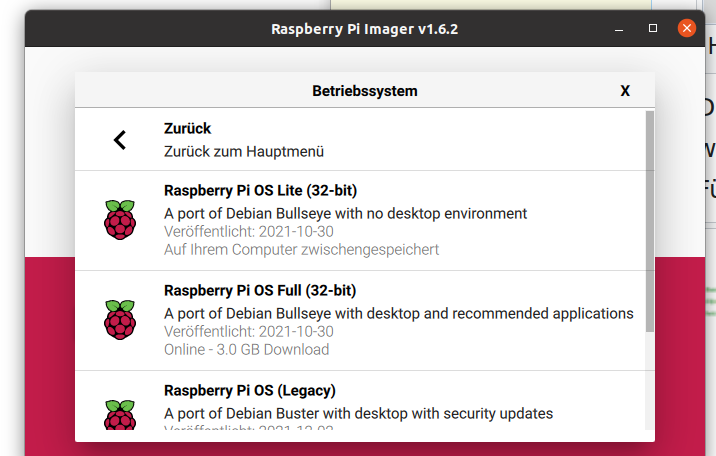The image size is (716, 456).
Task: Click the 'Betriebssystem' dialog heading
Action: [365, 91]
